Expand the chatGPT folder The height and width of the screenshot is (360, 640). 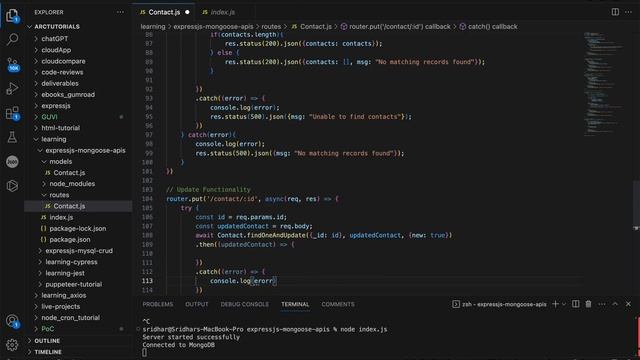55,39
